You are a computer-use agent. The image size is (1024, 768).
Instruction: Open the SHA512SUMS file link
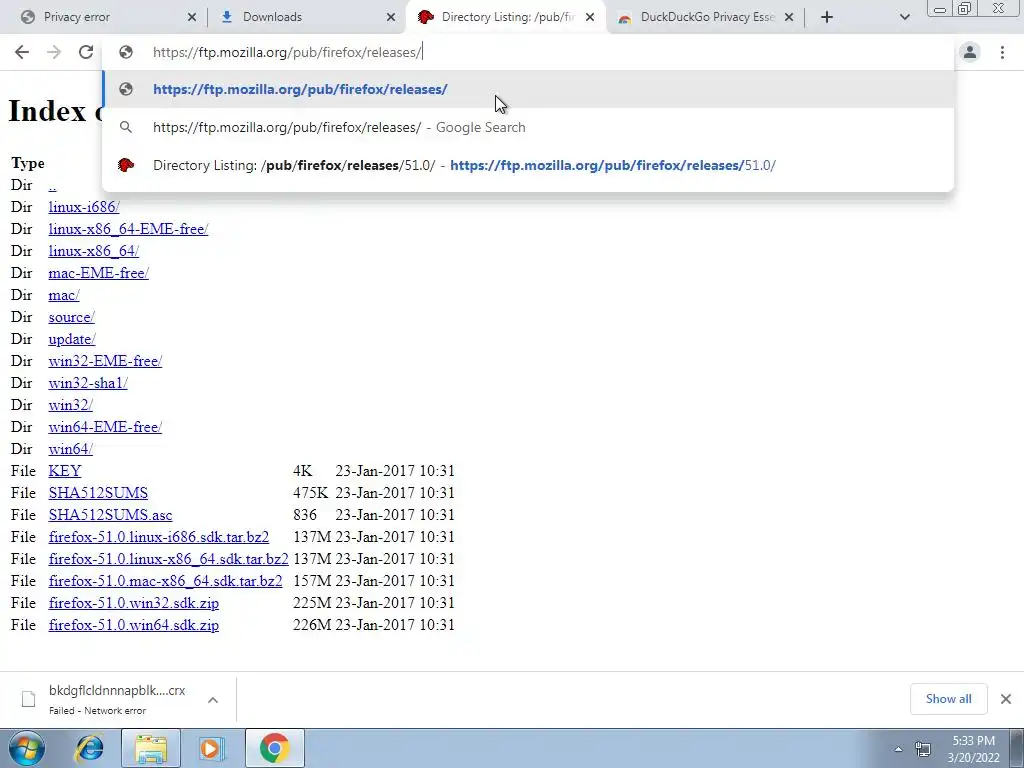[98, 493]
